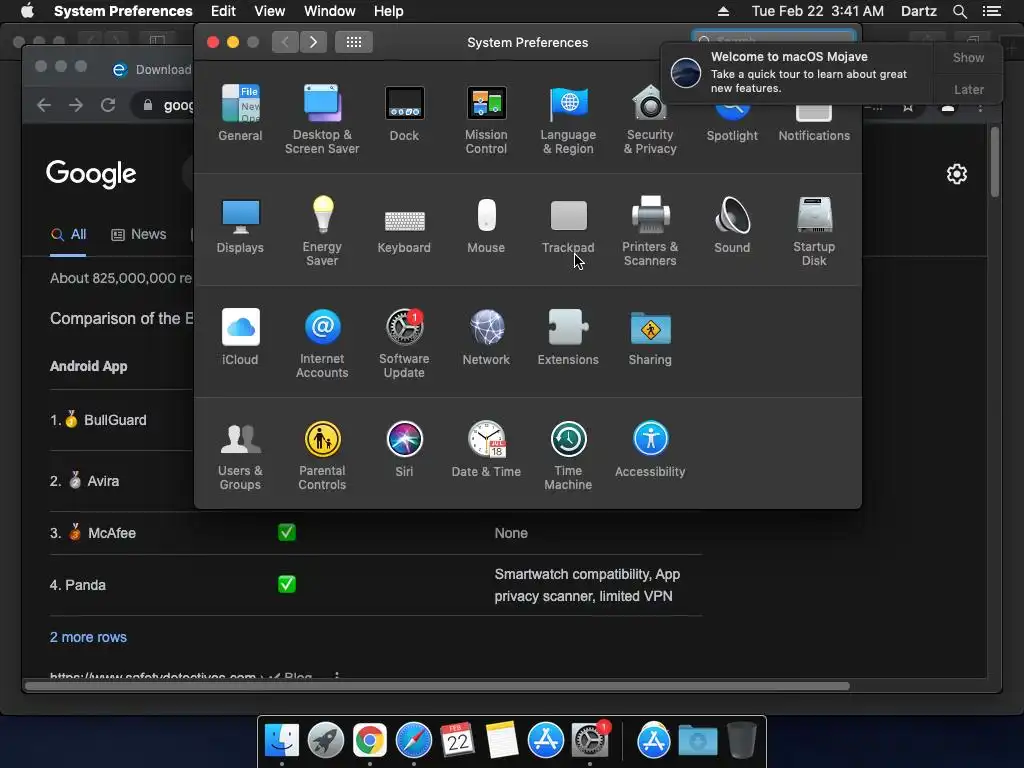Open the Network preference pane
Image resolution: width=1024 pixels, height=768 pixels.
point(486,336)
